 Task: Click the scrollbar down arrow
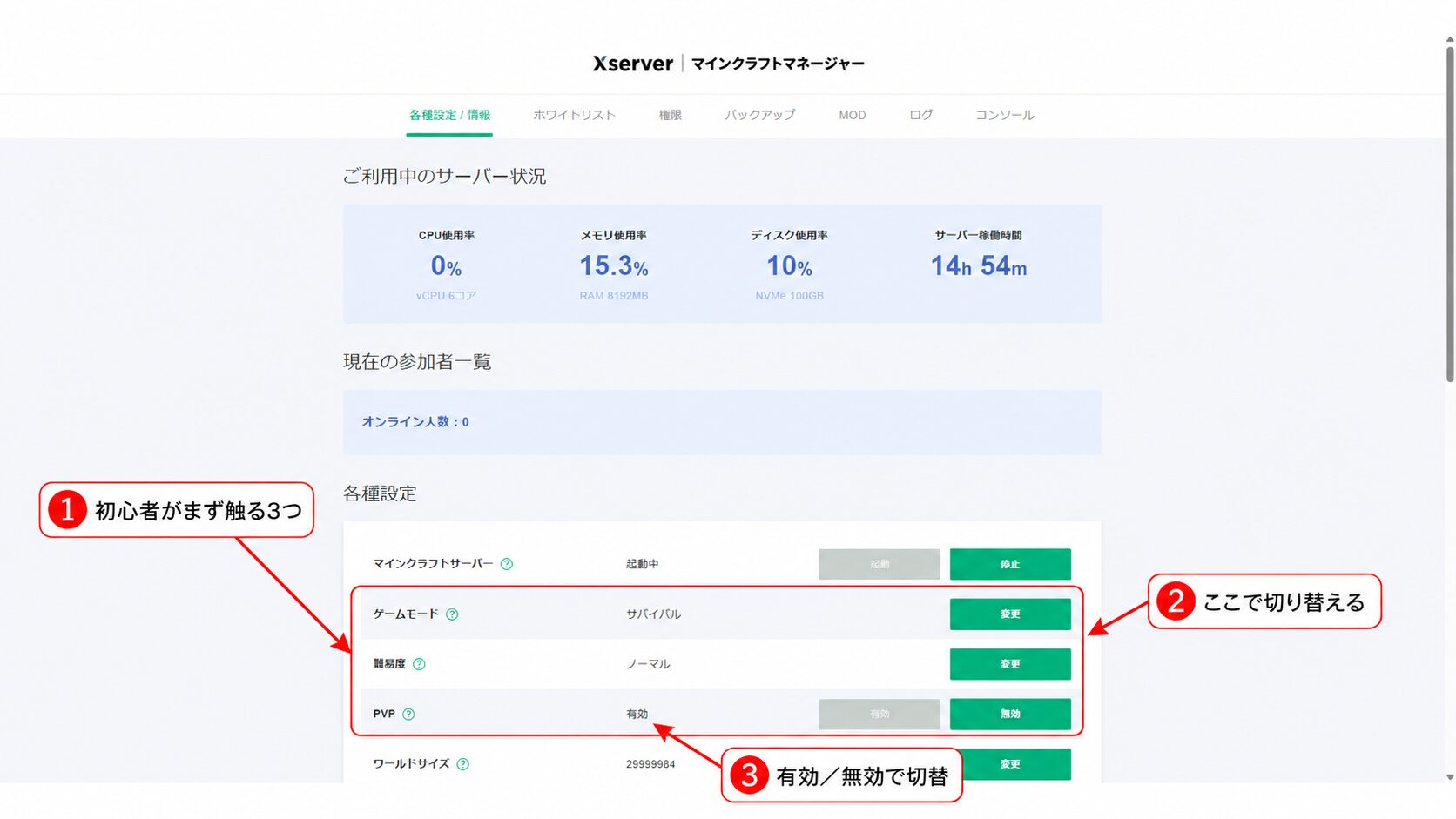pyautogui.click(x=1450, y=777)
